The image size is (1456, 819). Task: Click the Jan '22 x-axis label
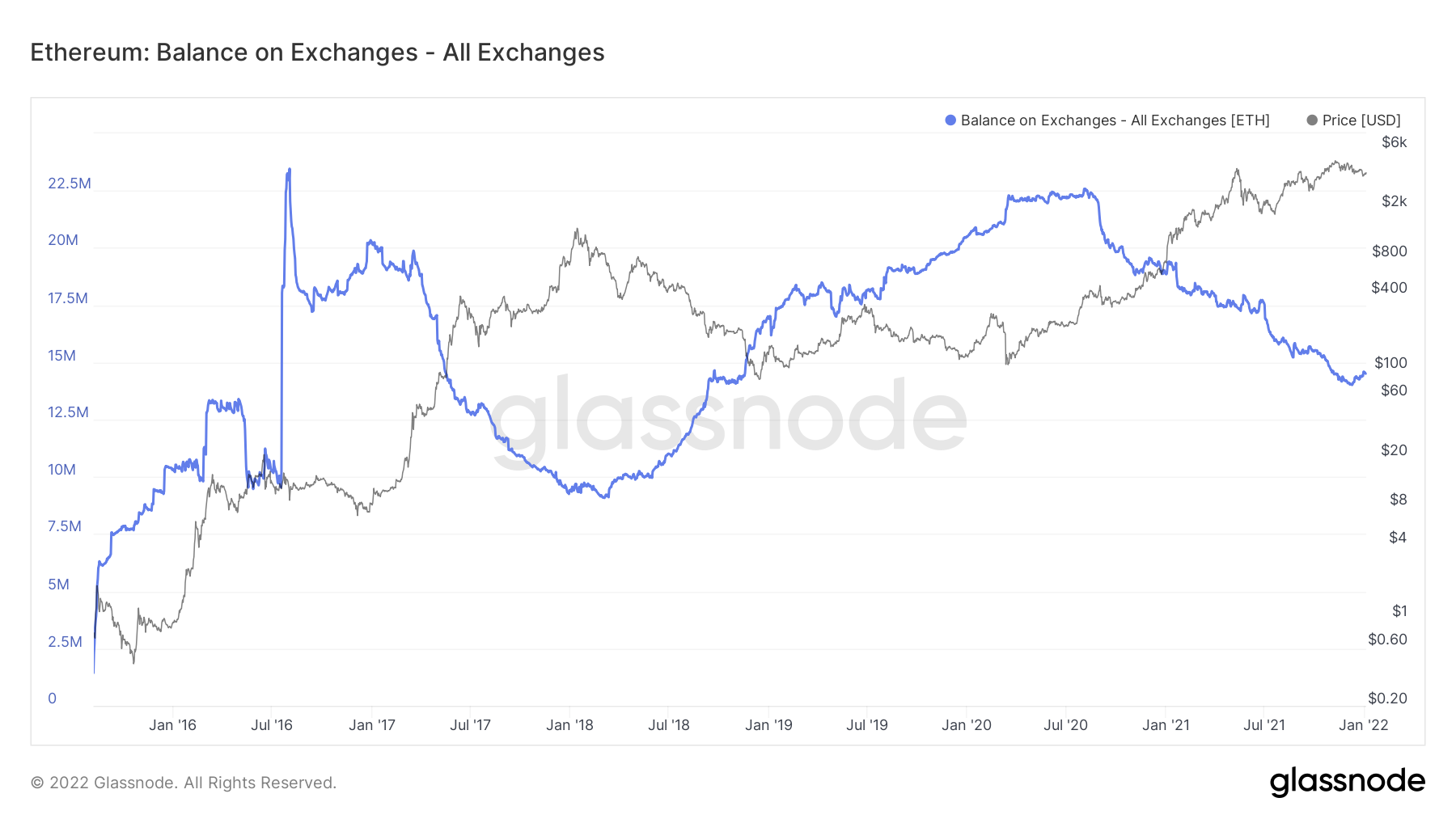[1364, 725]
